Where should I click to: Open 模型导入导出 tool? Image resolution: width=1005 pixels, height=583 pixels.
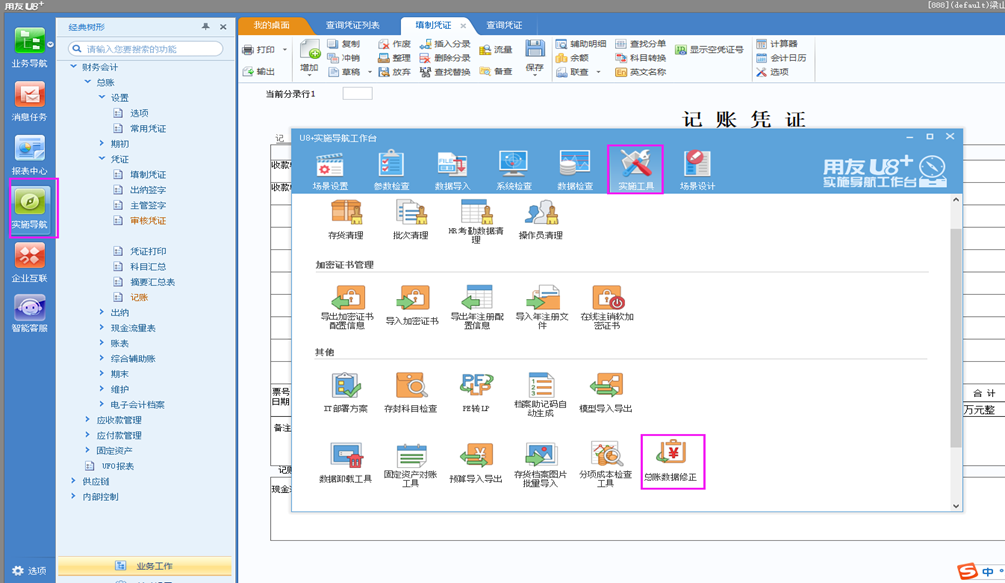pos(606,393)
